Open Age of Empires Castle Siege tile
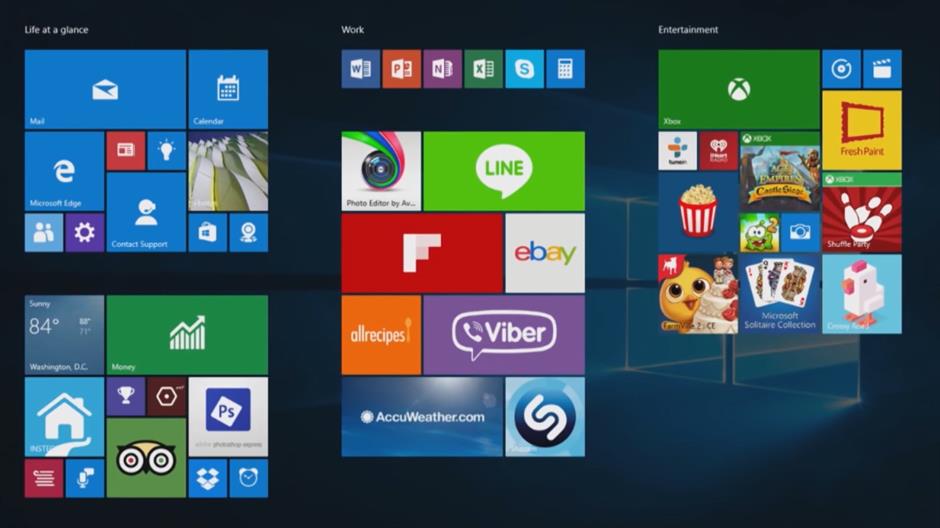940x528 pixels. [x=780, y=171]
